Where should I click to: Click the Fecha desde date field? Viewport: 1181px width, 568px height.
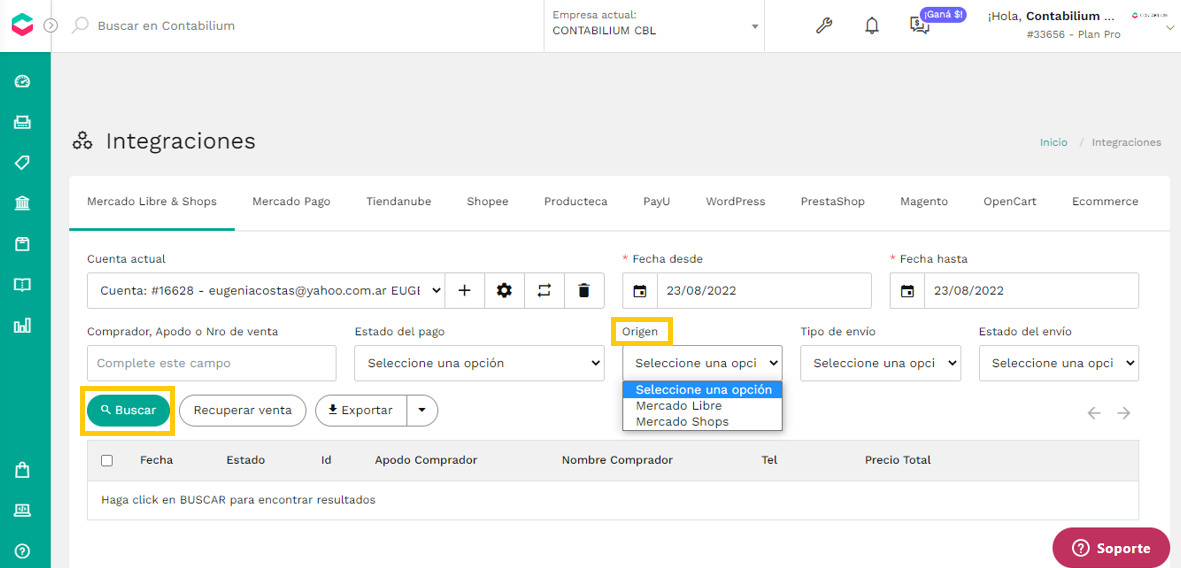[x=764, y=291]
